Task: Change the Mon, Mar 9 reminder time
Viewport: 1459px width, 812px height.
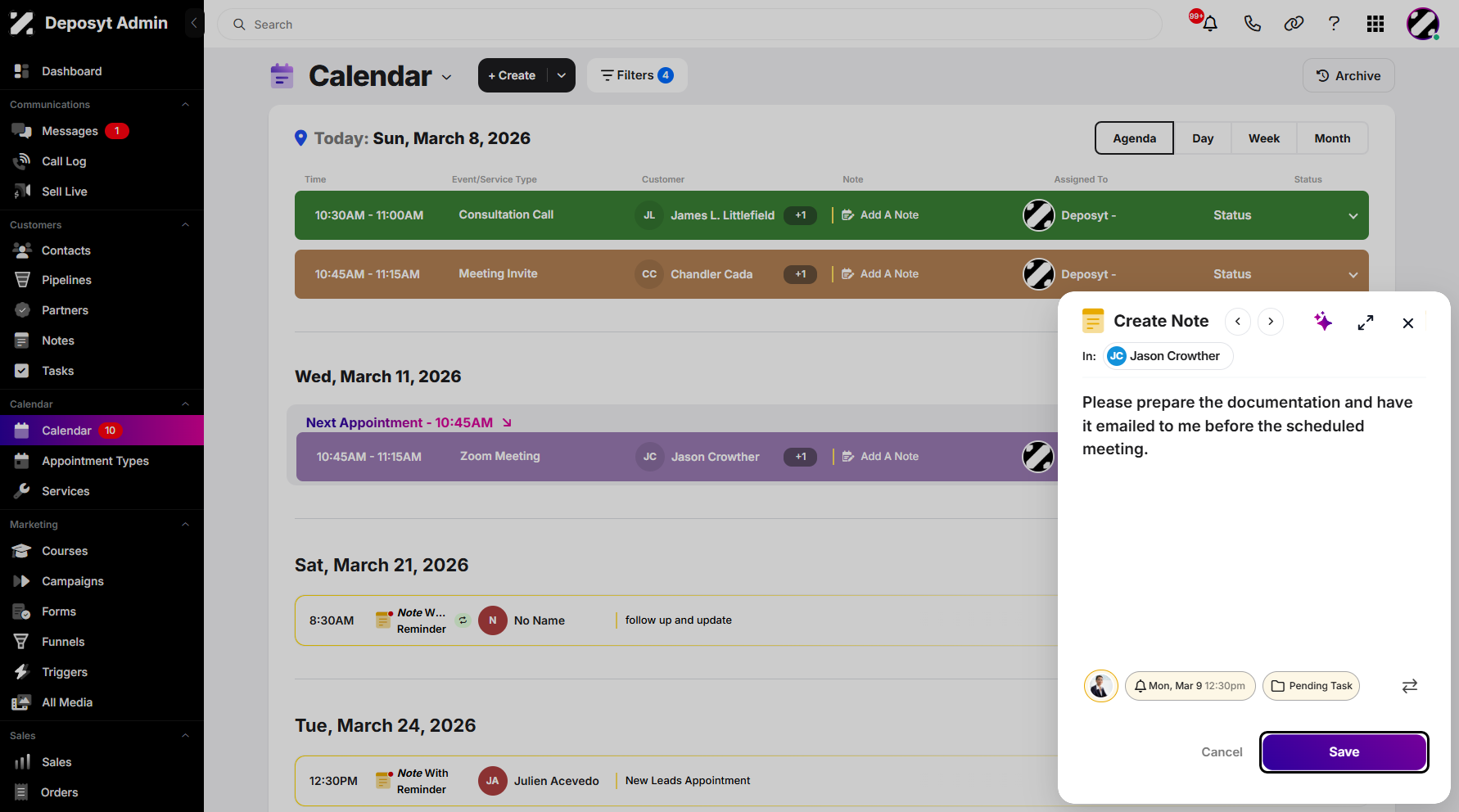Action: click(x=1190, y=686)
